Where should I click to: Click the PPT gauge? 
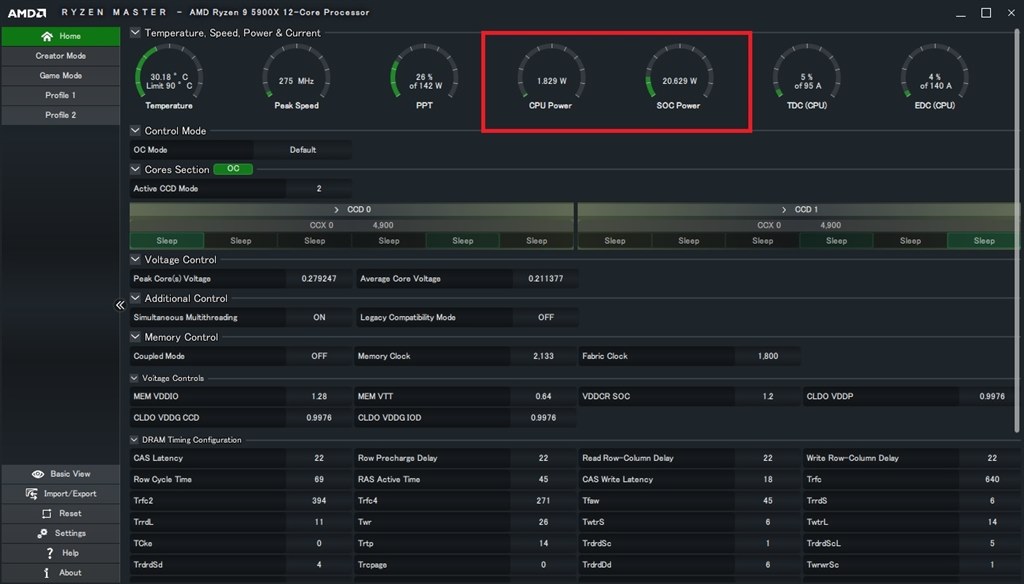coord(424,77)
